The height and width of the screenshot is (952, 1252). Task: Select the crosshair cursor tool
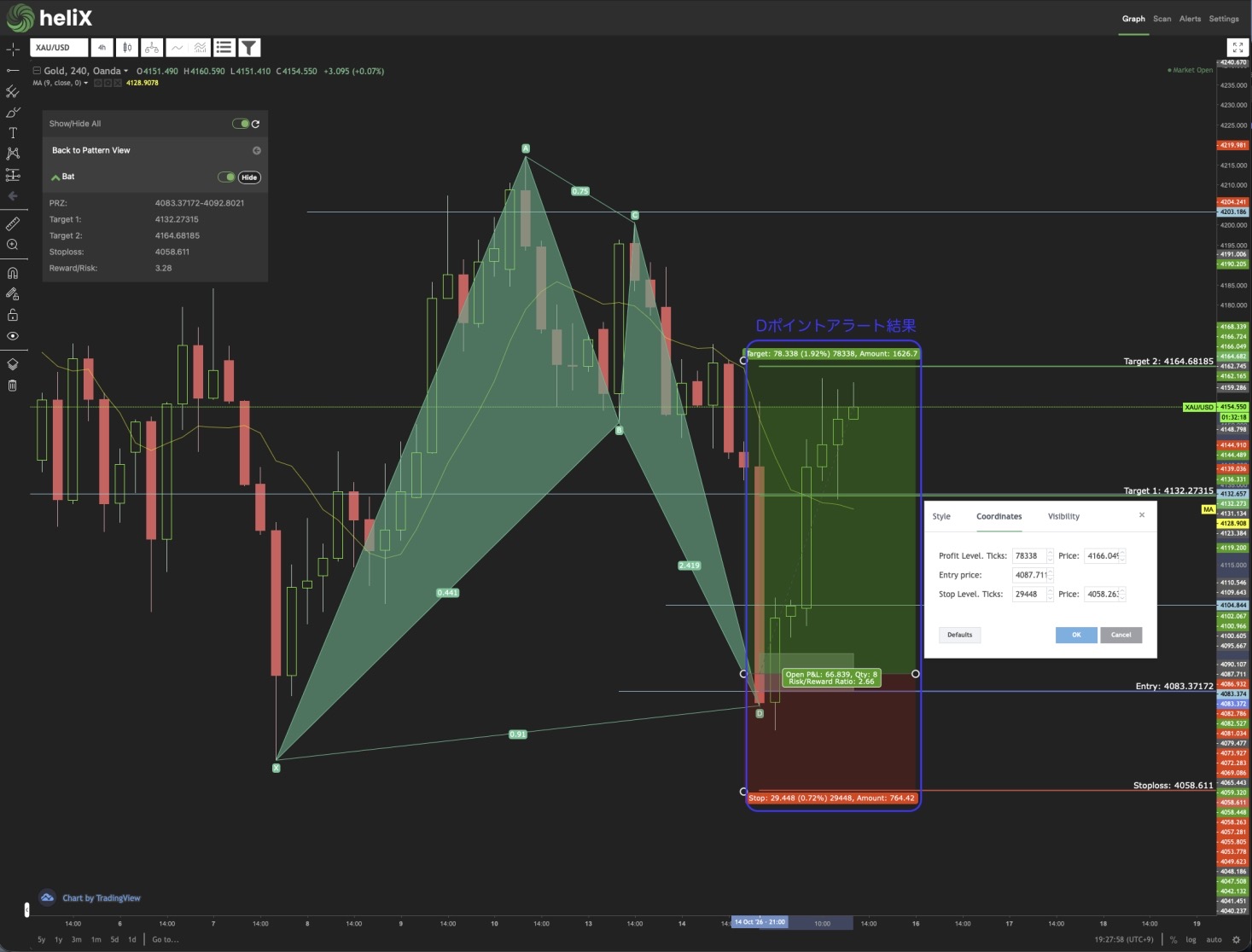pyautogui.click(x=13, y=49)
